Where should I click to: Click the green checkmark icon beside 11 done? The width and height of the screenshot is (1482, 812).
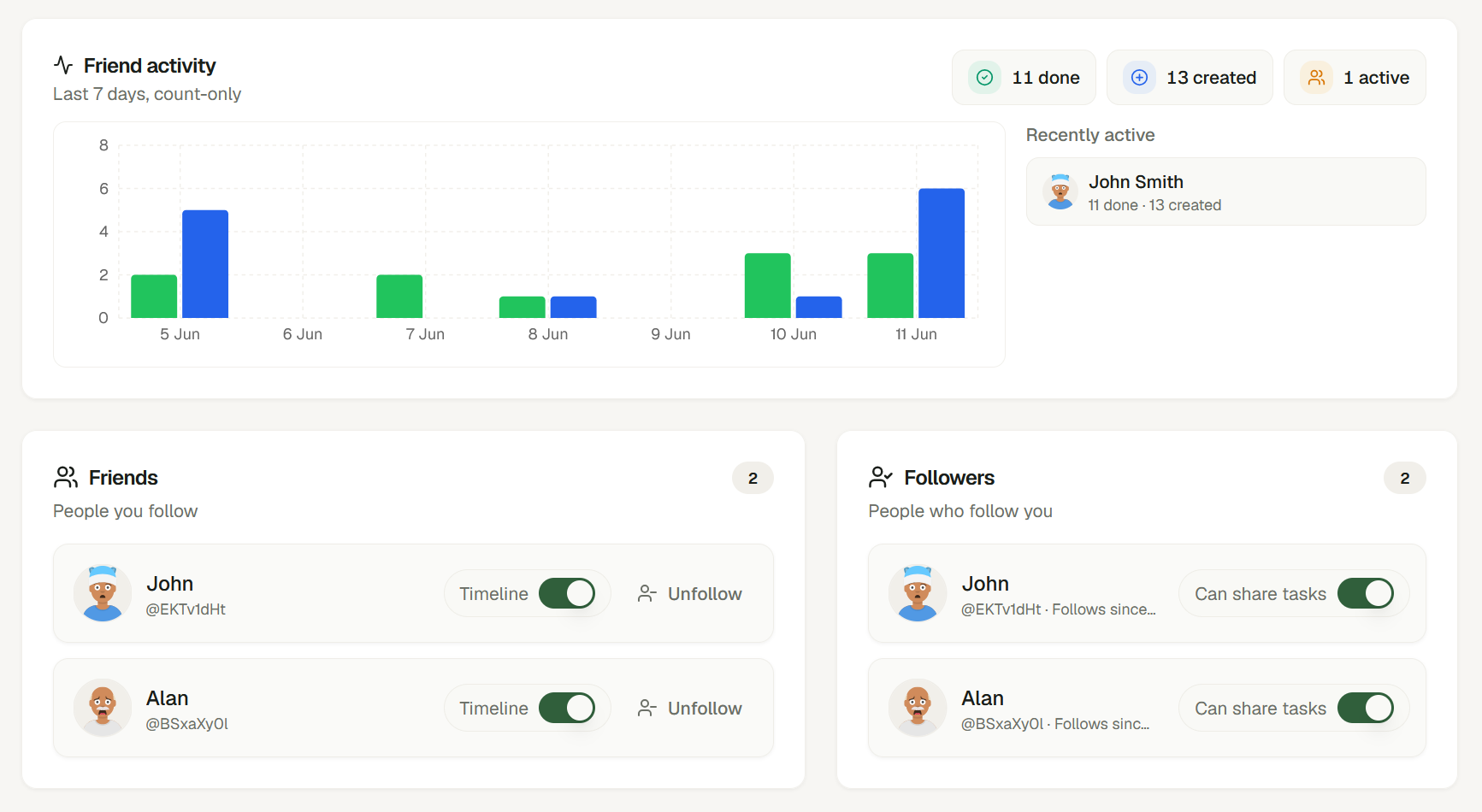pos(984,78)
